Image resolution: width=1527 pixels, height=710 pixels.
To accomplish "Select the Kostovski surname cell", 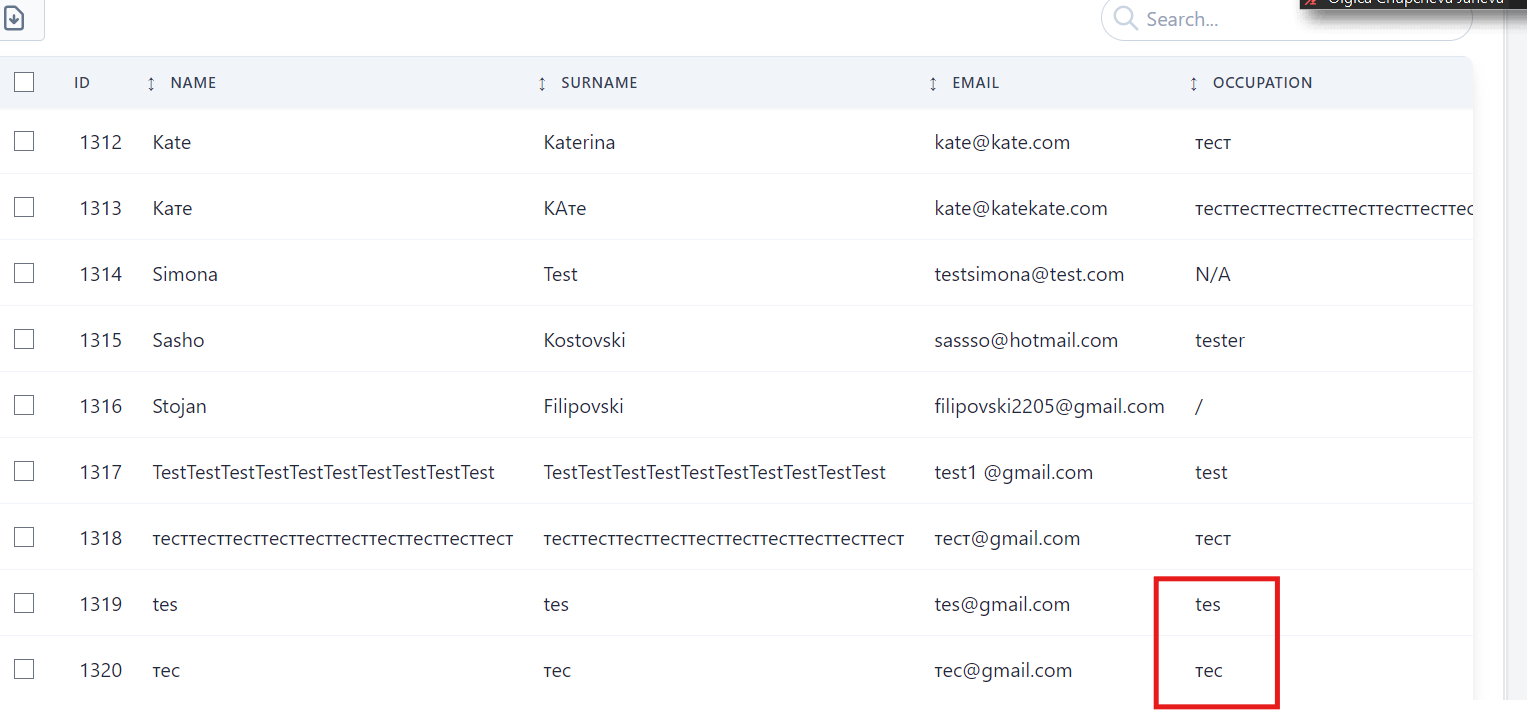I will pos(584,340).
